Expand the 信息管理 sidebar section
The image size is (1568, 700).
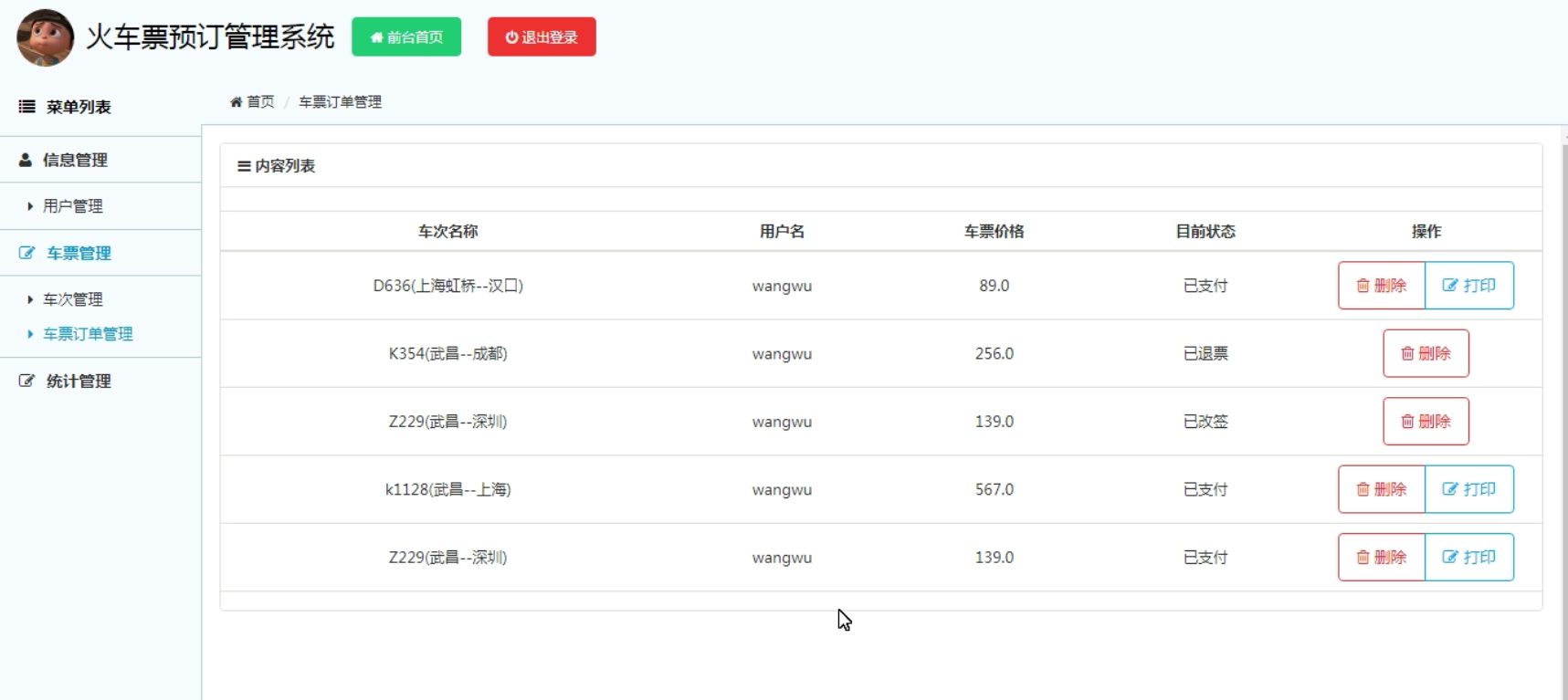[x=75, y=160]
